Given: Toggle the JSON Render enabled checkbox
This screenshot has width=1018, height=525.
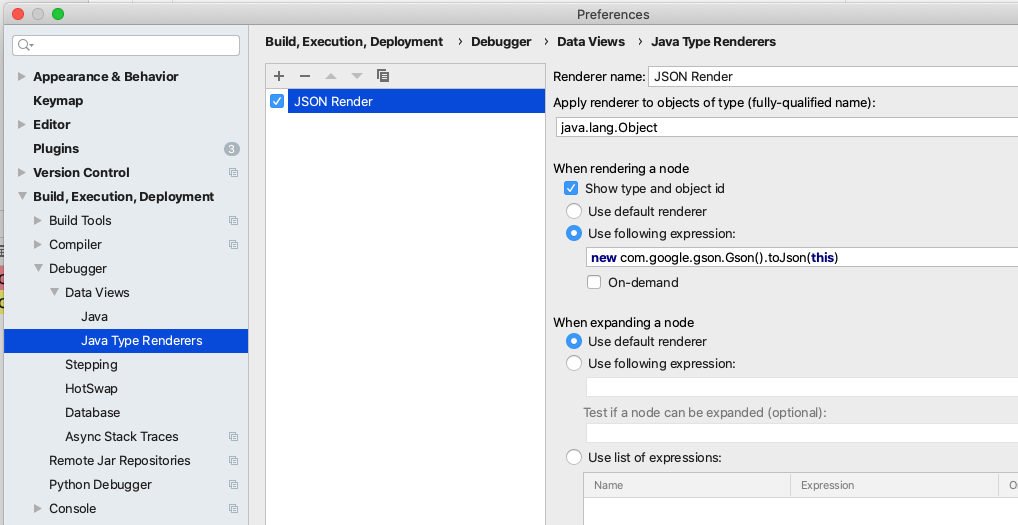Looking at the screenshot, I should 277,101.
